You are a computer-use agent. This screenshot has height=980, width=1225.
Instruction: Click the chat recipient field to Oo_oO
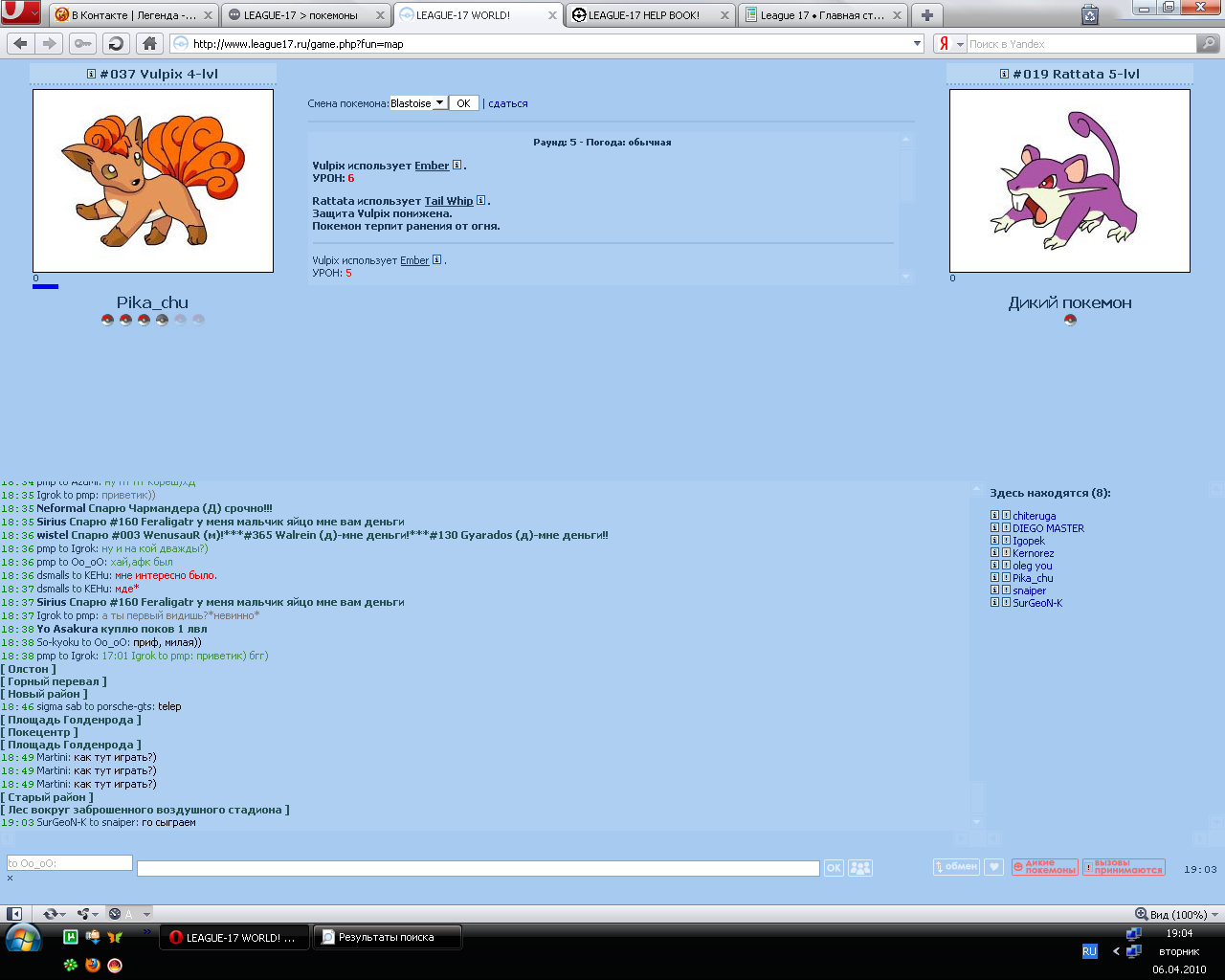coord(69,862)
